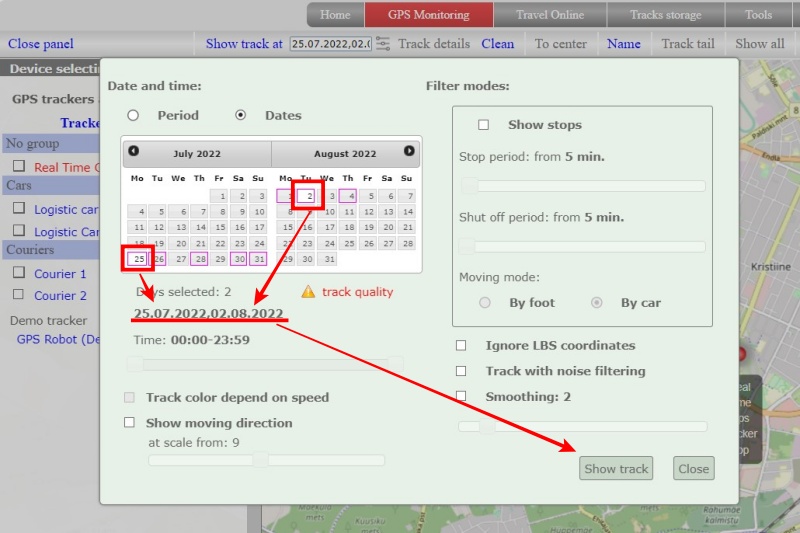This screenshot has width=800, height=533.
Task: Select July 28 in calendar
Action: point(200,259)
